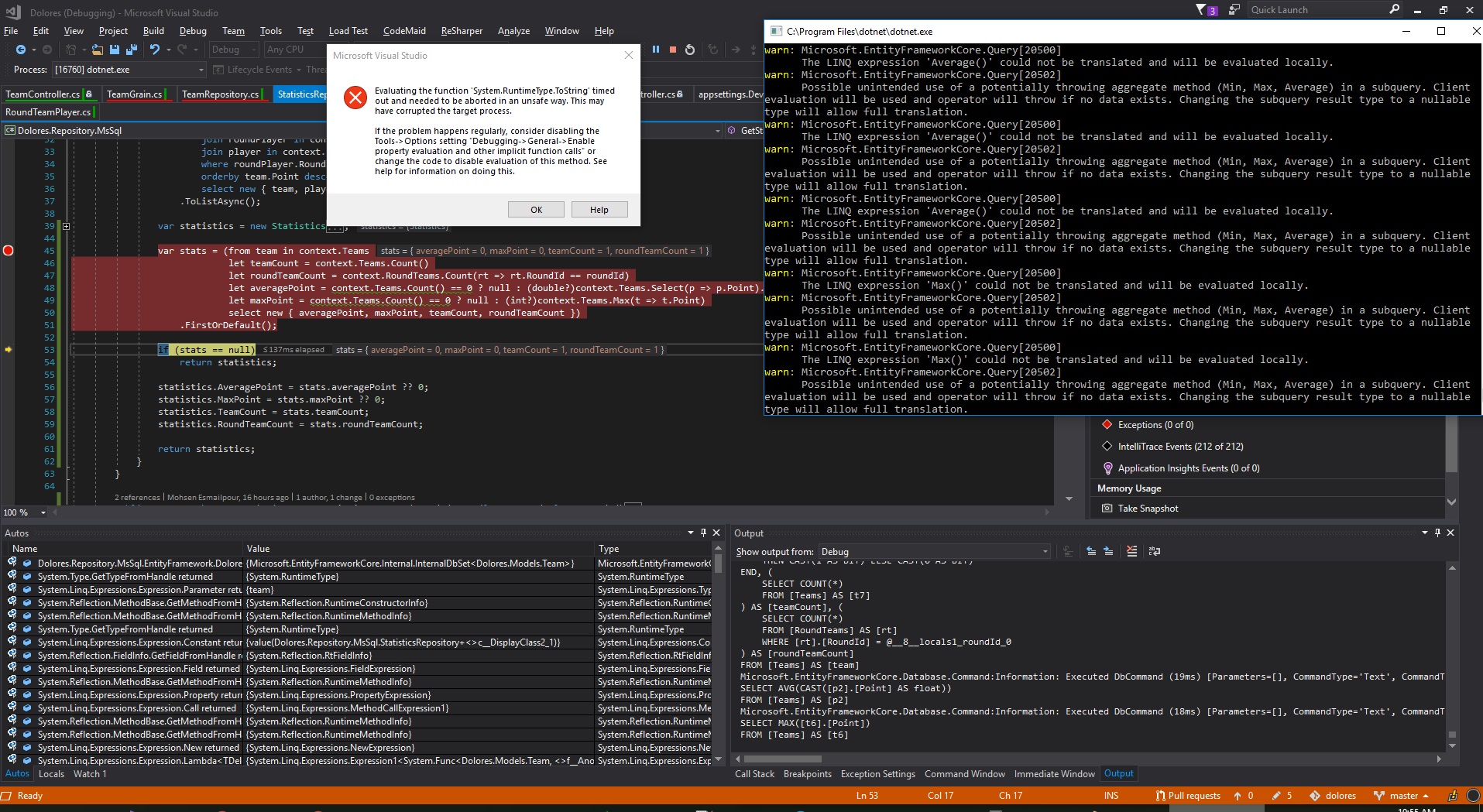Click notifications flag icon
Viewport: 1483px width, 812px height.
click(x=1206, y=10)
